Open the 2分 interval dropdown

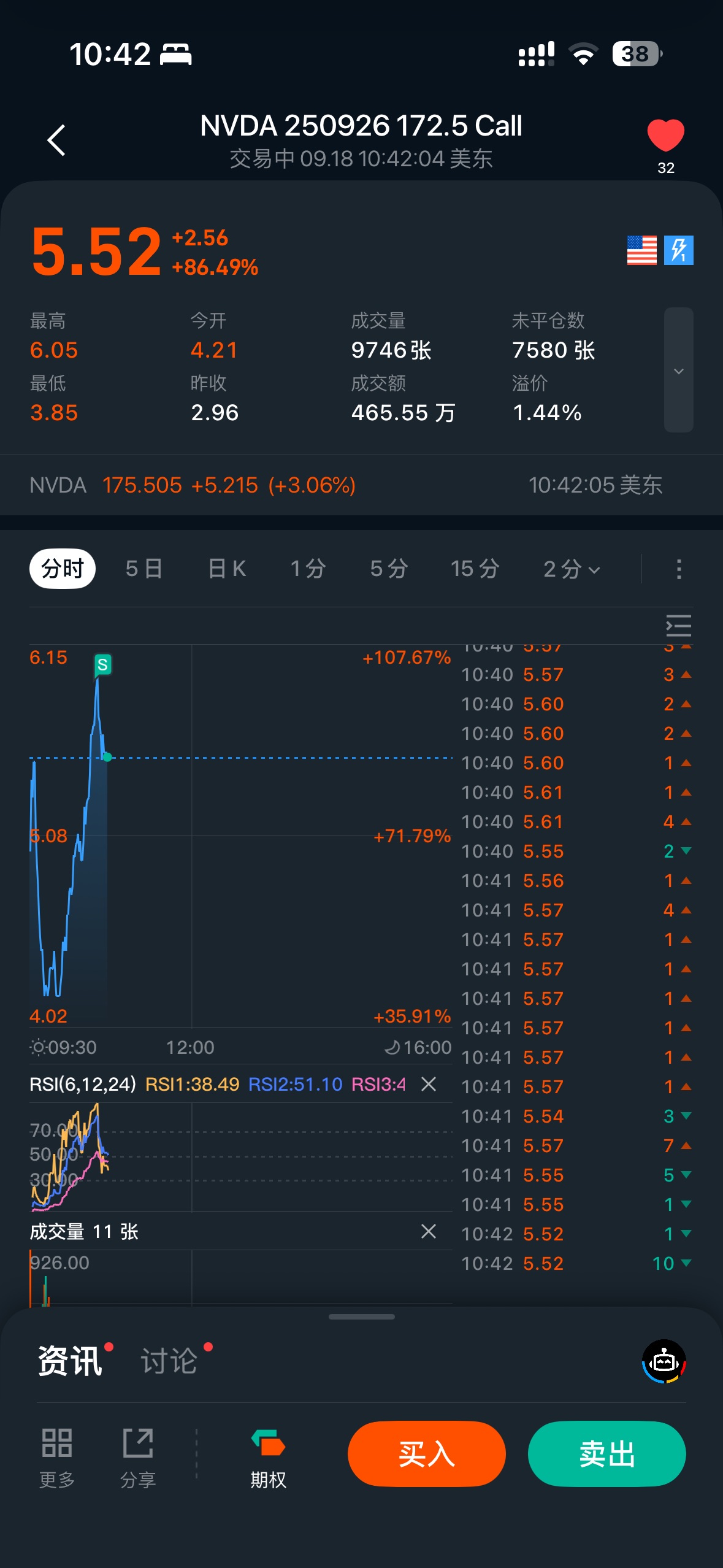tap(572, 569)
